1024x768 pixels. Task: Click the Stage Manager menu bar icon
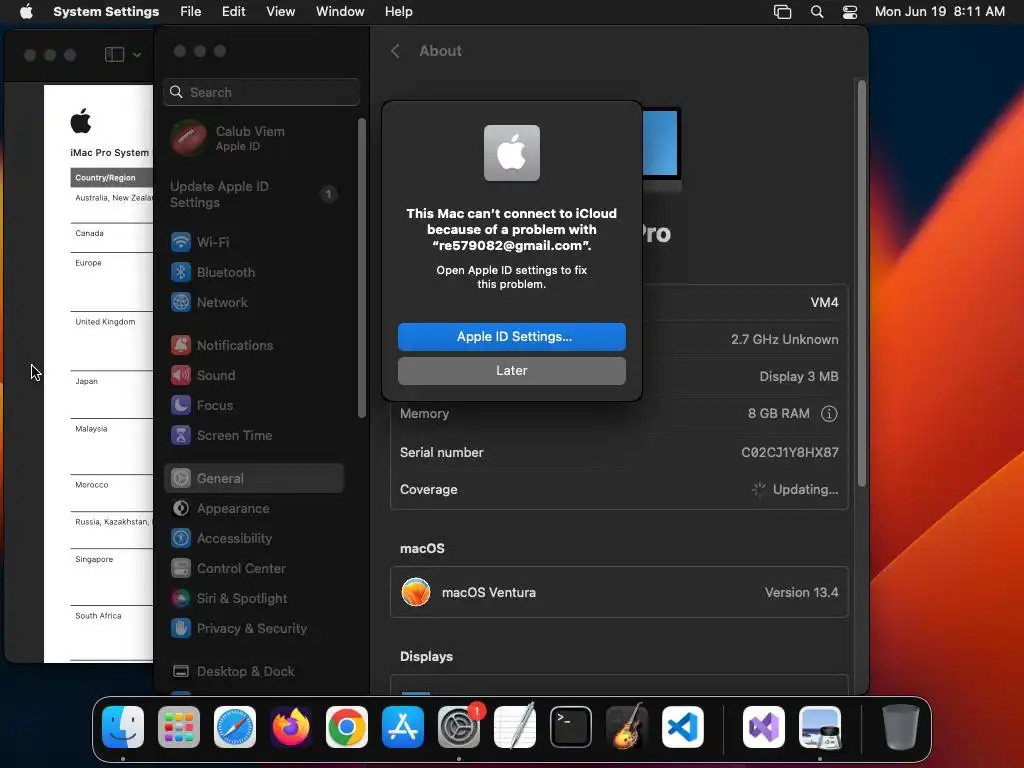pos(782,12)
